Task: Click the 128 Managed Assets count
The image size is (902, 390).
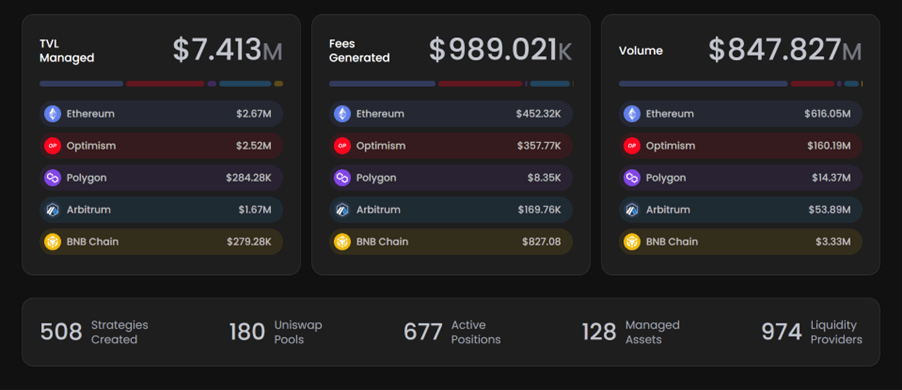Action: tap(599, 332)
